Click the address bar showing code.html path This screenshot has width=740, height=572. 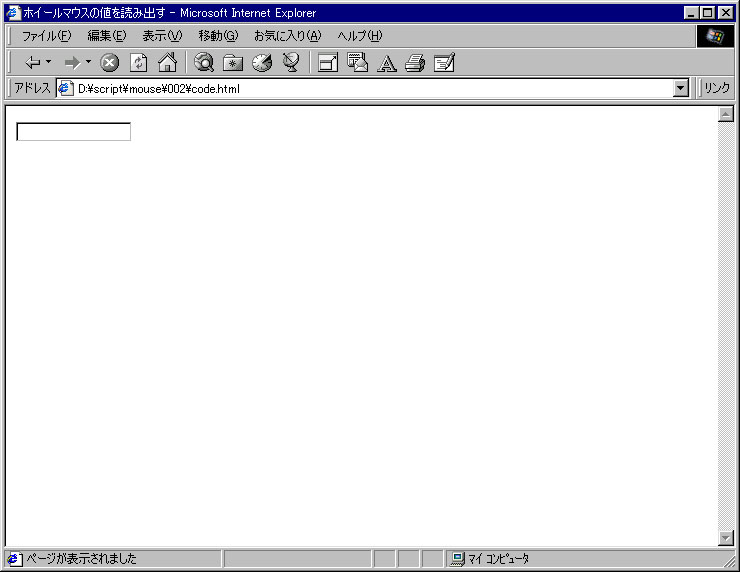(366, 89)
